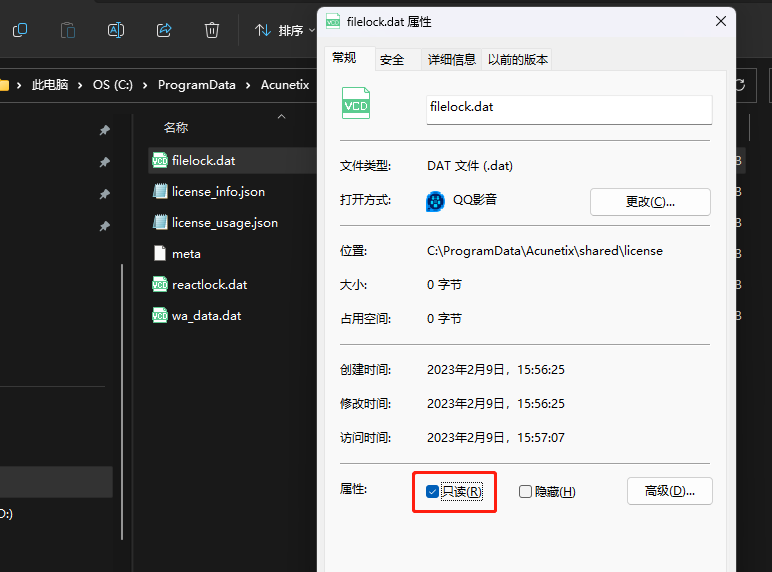Click OS (C:) in the breadcrumb path
This screenshot has height=572, width=772.
point(113,85)
